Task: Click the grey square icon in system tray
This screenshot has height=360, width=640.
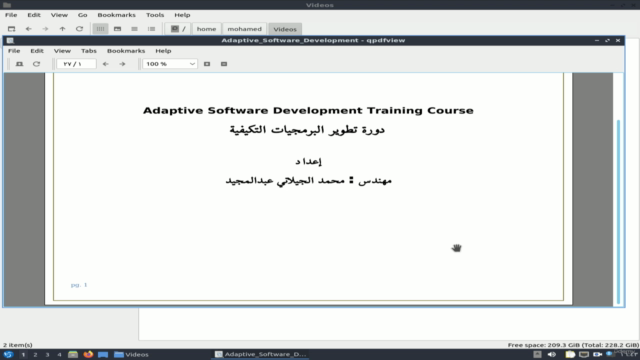Action: tap(537, 354)
